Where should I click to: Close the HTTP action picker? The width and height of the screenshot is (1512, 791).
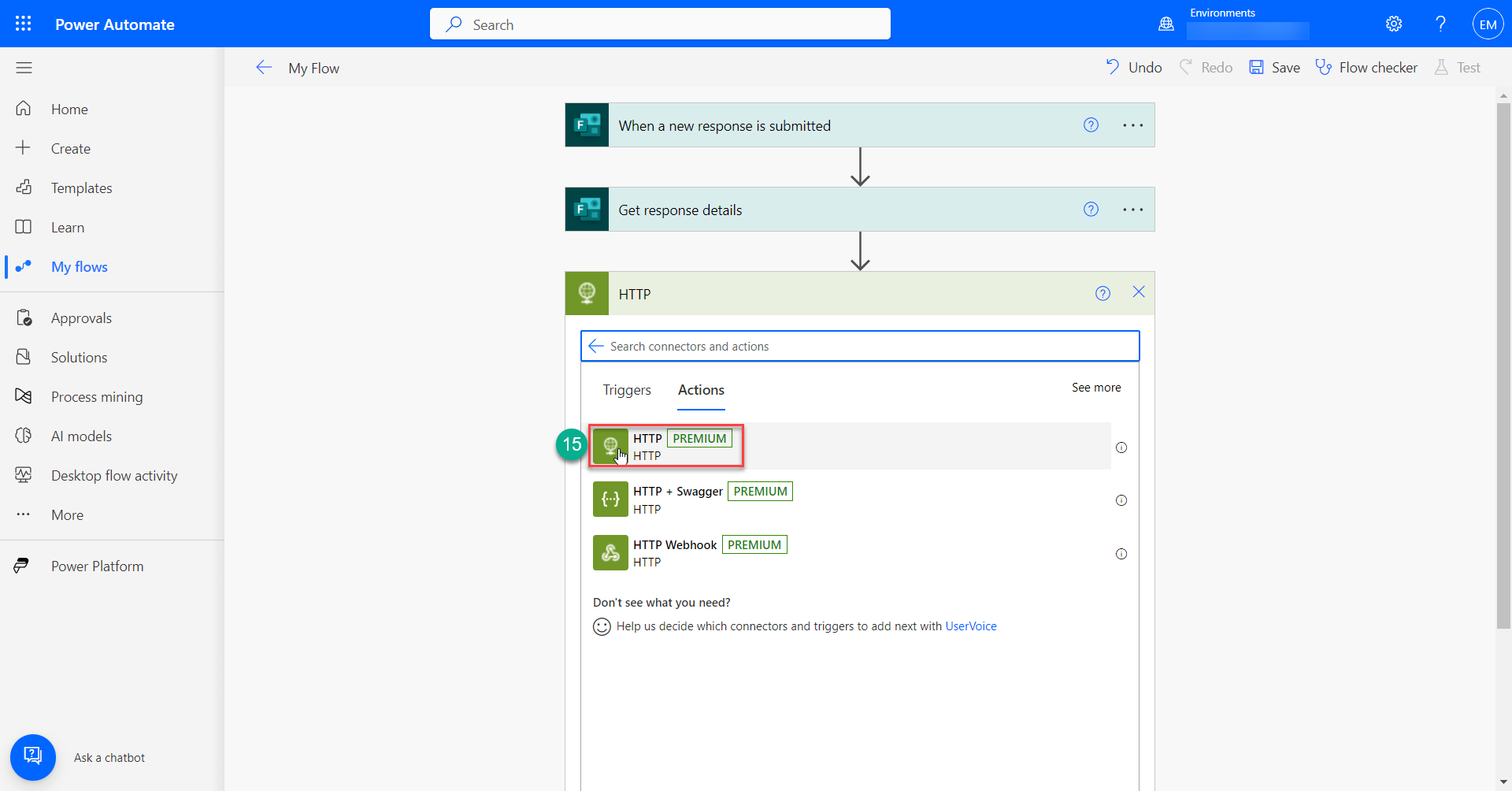tap(1139, 292)
